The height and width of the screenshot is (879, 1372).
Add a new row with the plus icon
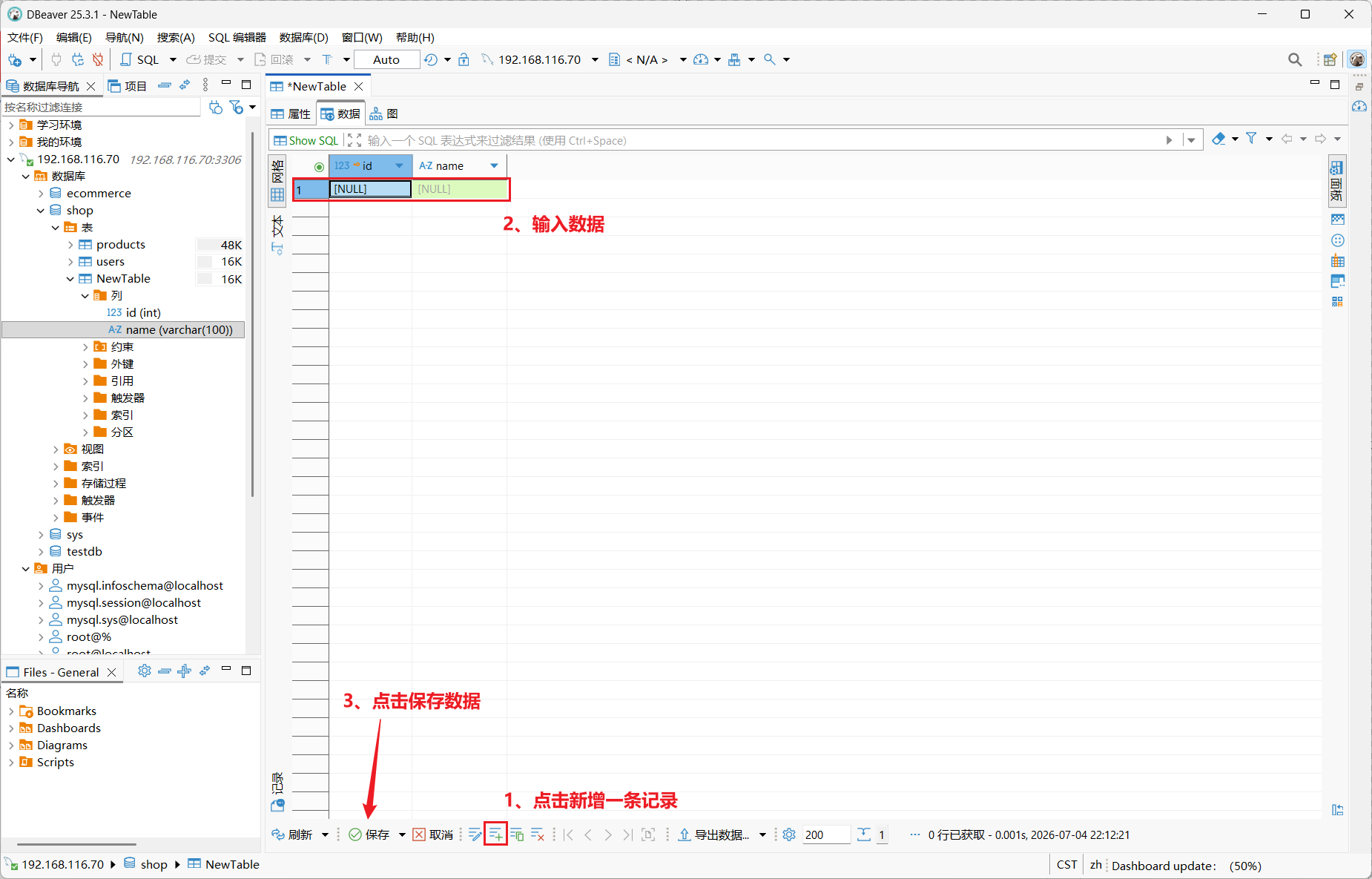click(x=495, y=834)
